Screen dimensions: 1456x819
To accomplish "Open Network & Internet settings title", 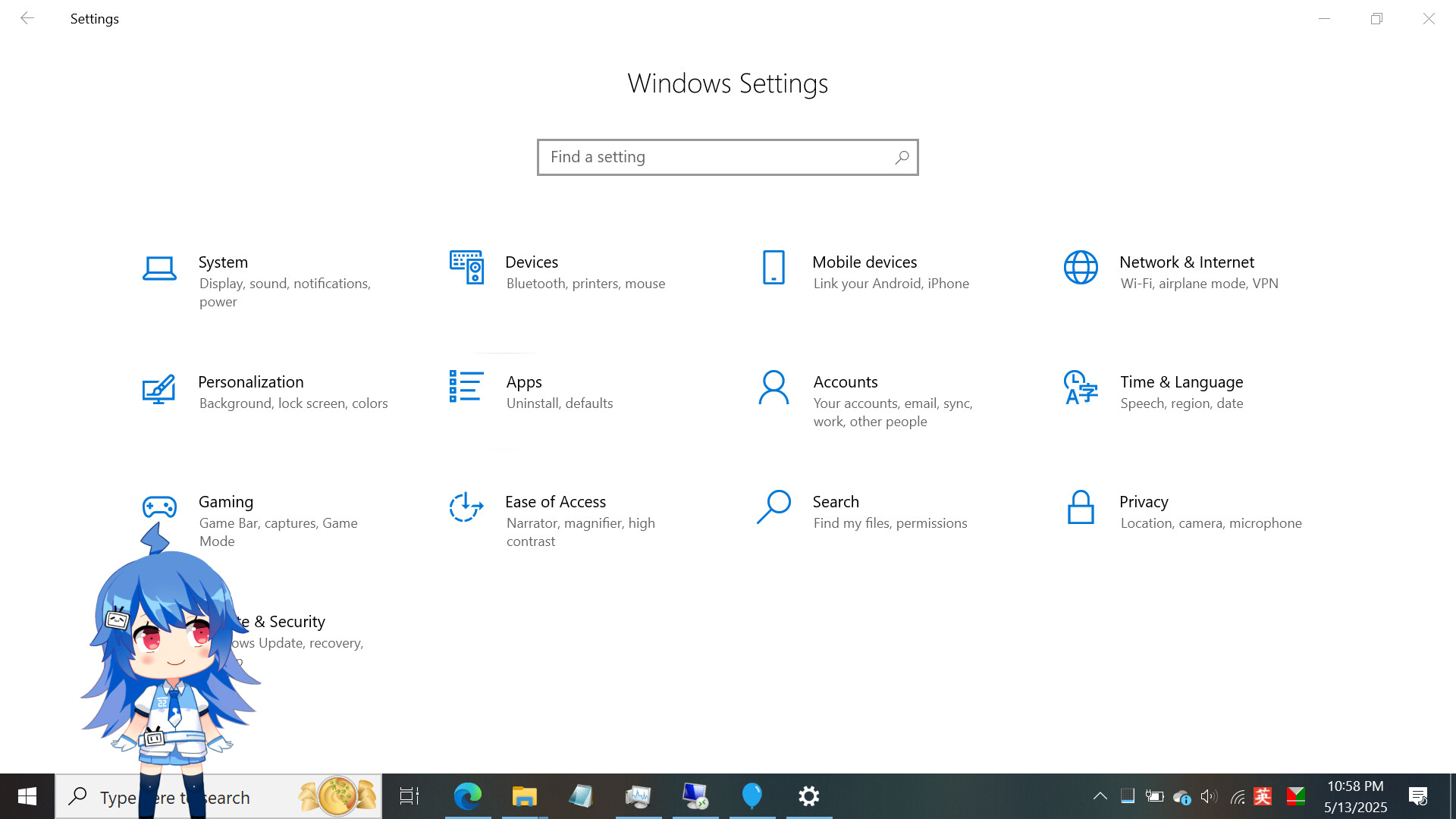I will [x=1187, y=262].
